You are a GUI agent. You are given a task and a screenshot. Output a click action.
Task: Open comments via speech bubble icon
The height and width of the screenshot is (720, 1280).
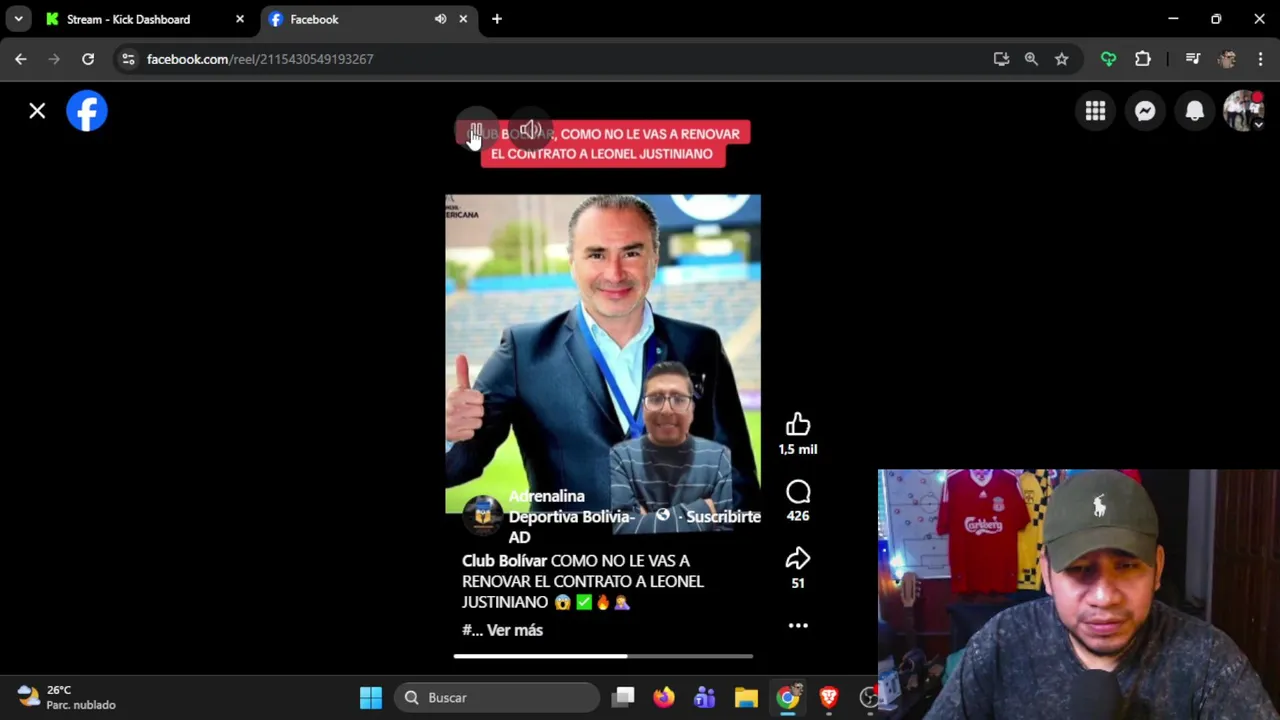click(x=798, y=492)
